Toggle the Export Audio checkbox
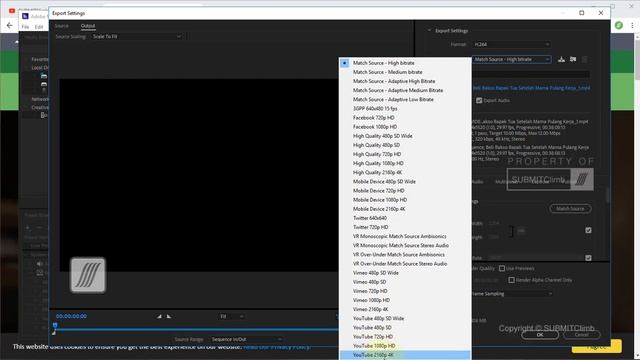Screen dimensions: 640x360 coord(479,100)
